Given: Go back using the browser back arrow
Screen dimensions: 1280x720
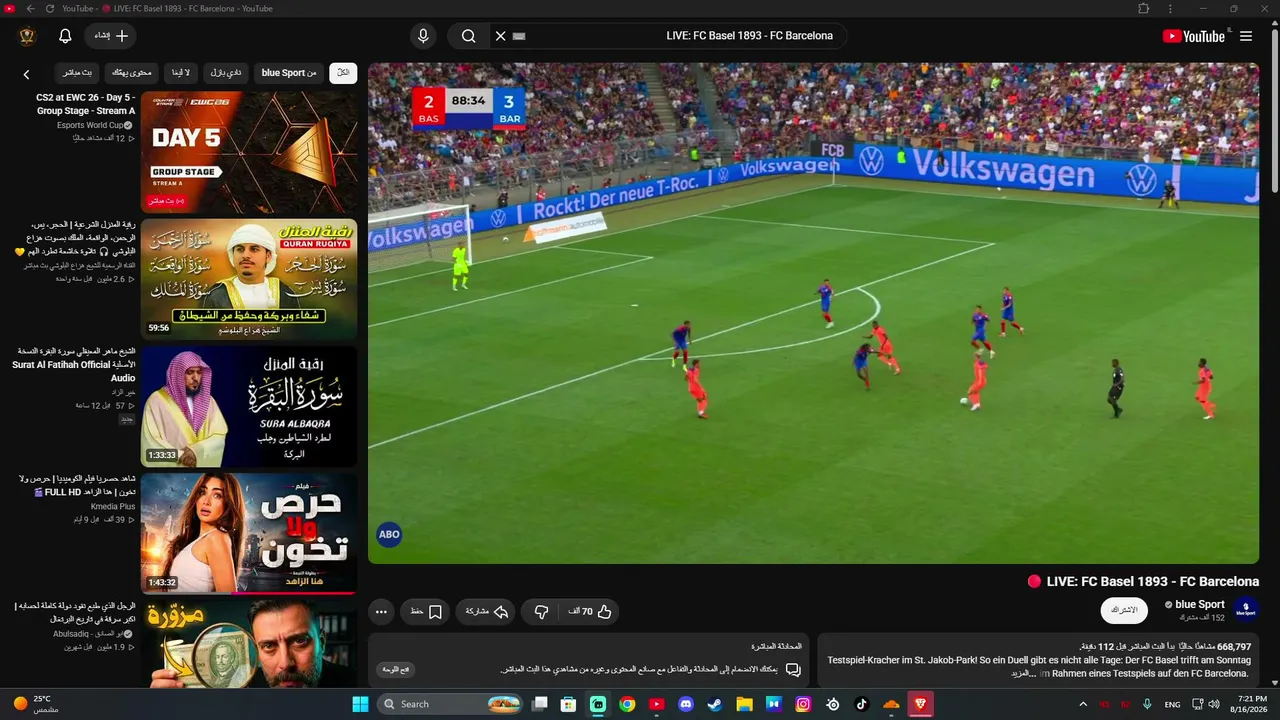Looking at the screenshot, I should click(x=30, y=9).
